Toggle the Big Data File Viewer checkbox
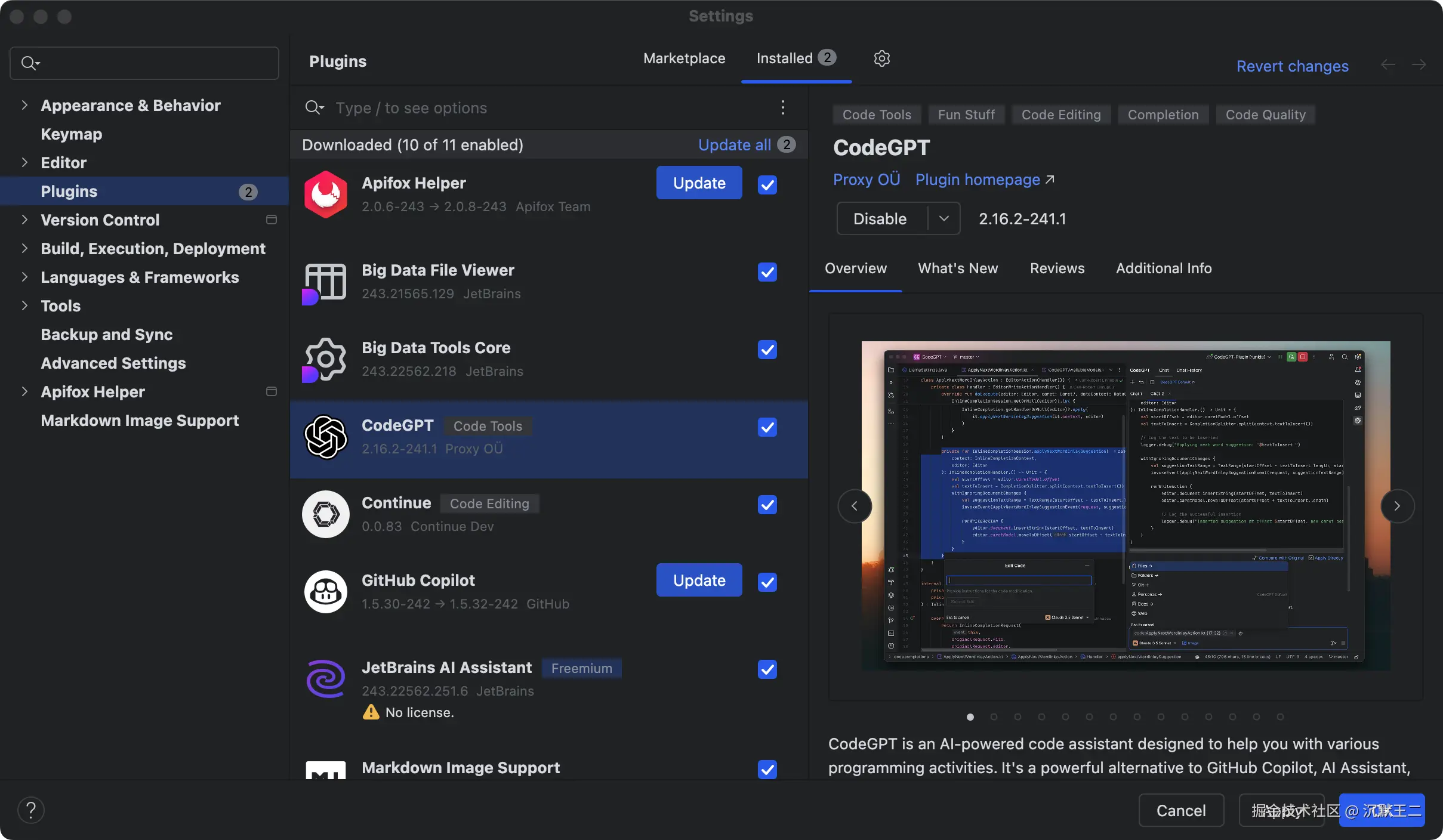Screen dimensions: 1443x840 767,272
